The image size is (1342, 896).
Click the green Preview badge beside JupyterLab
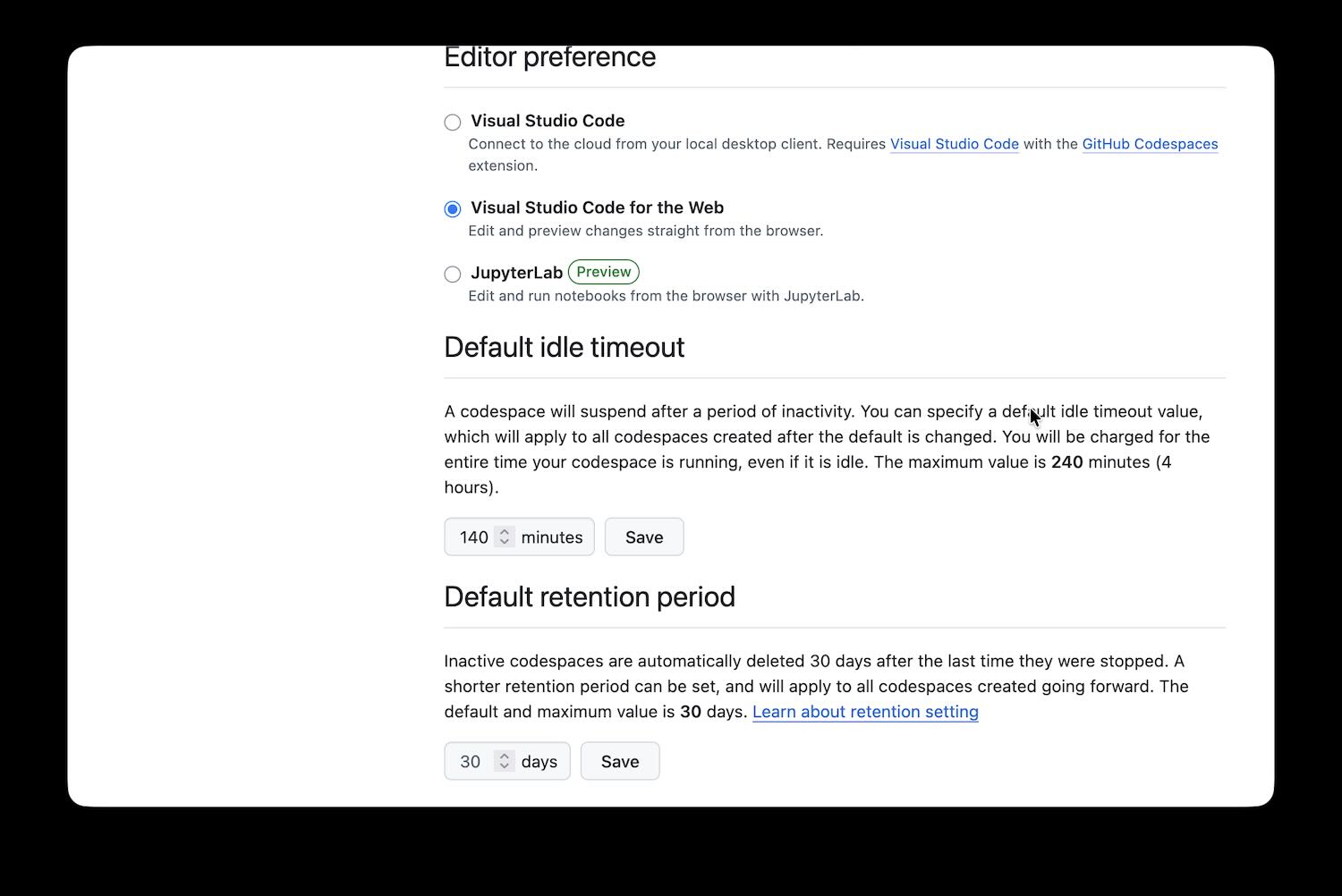tap(604, 272)
